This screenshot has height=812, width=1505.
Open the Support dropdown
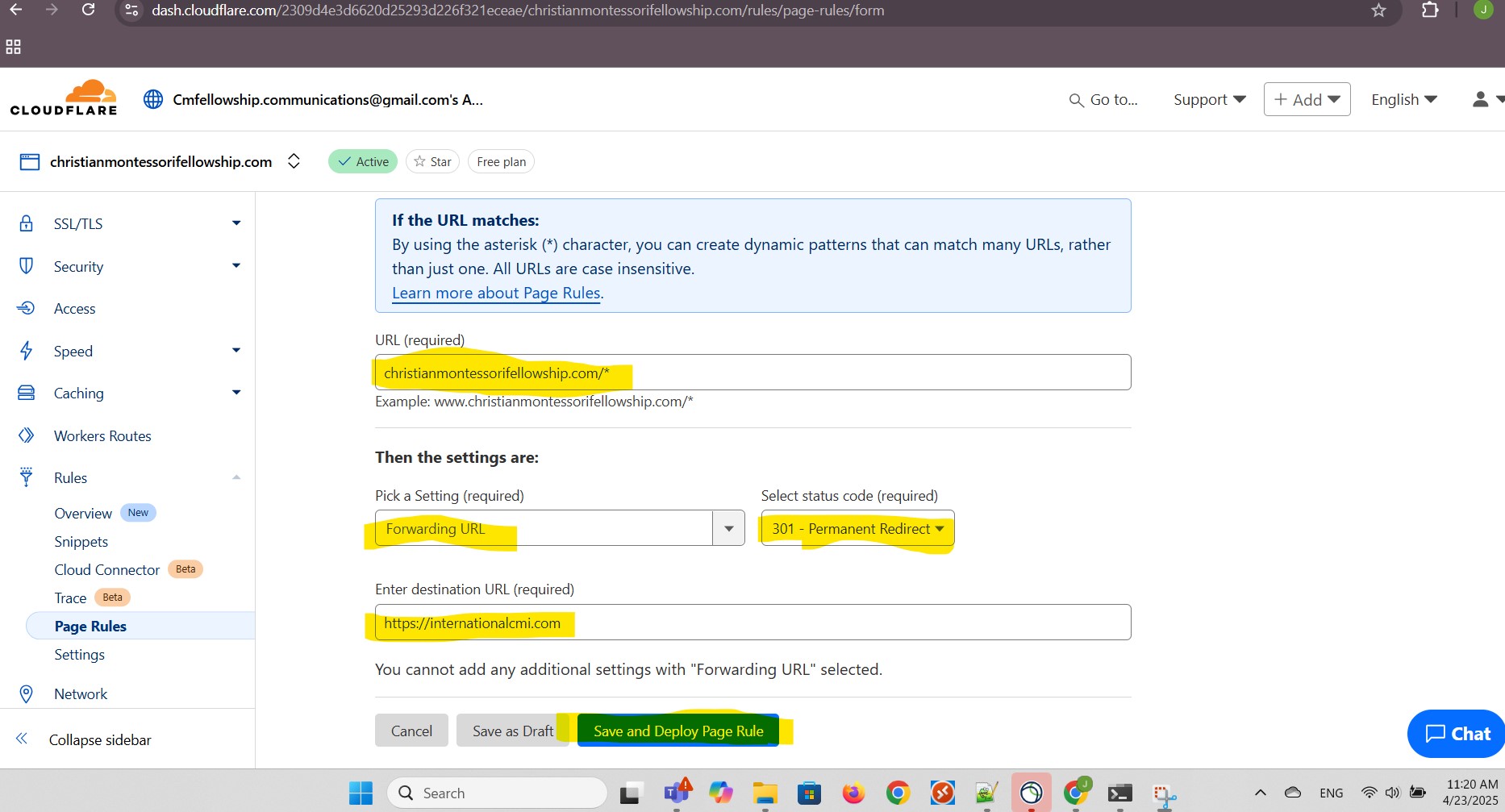click(1210, 100)
